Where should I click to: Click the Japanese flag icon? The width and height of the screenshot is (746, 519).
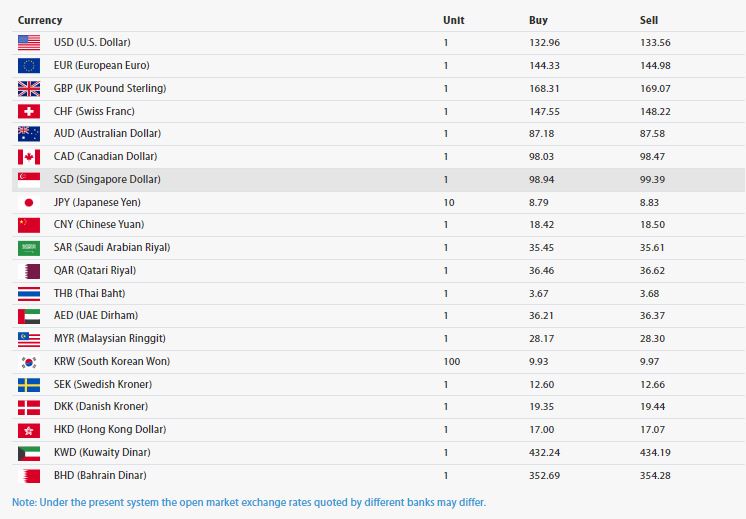click(29, 202)
